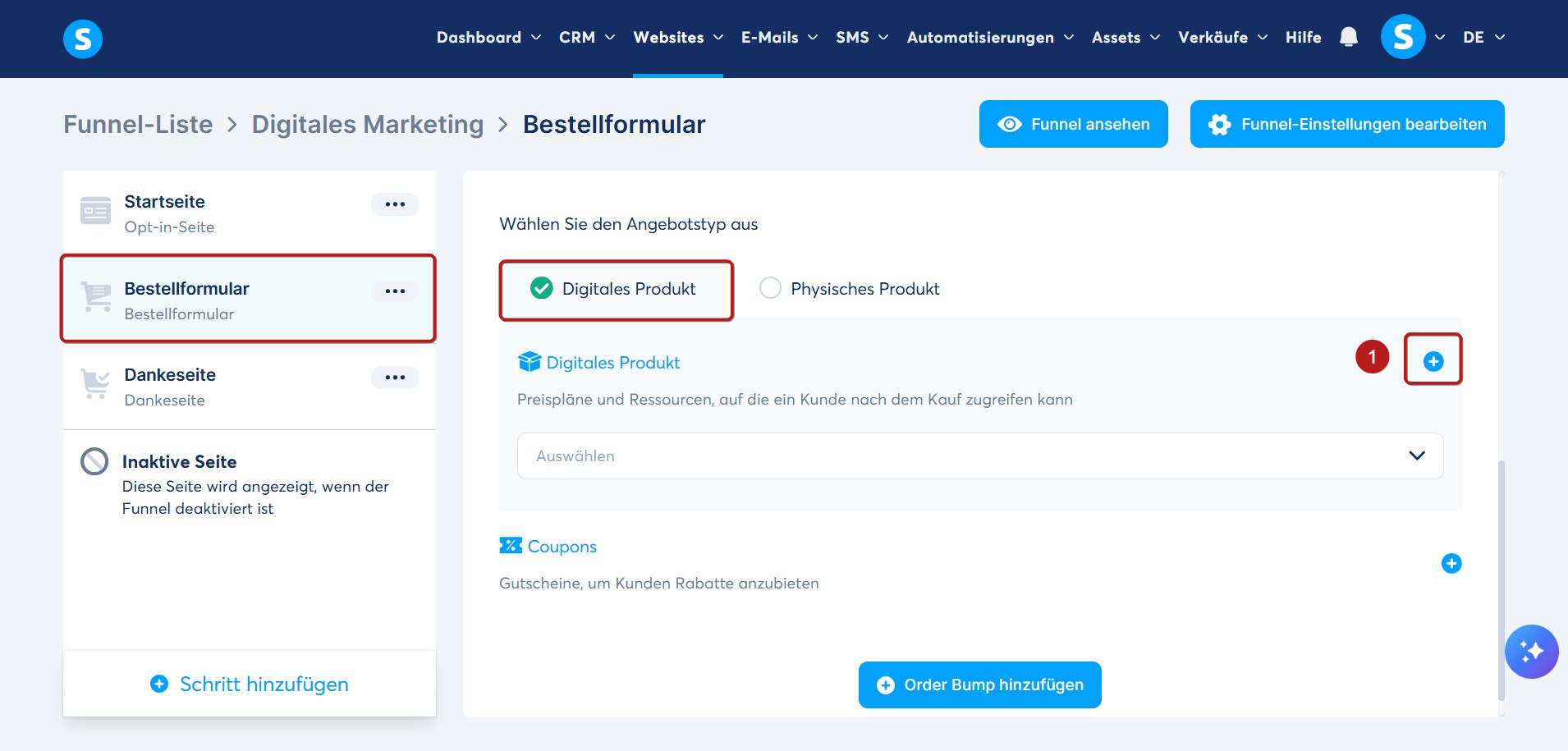
Task: Expand the Auswählen price plan dropdown
Action: 980,456
